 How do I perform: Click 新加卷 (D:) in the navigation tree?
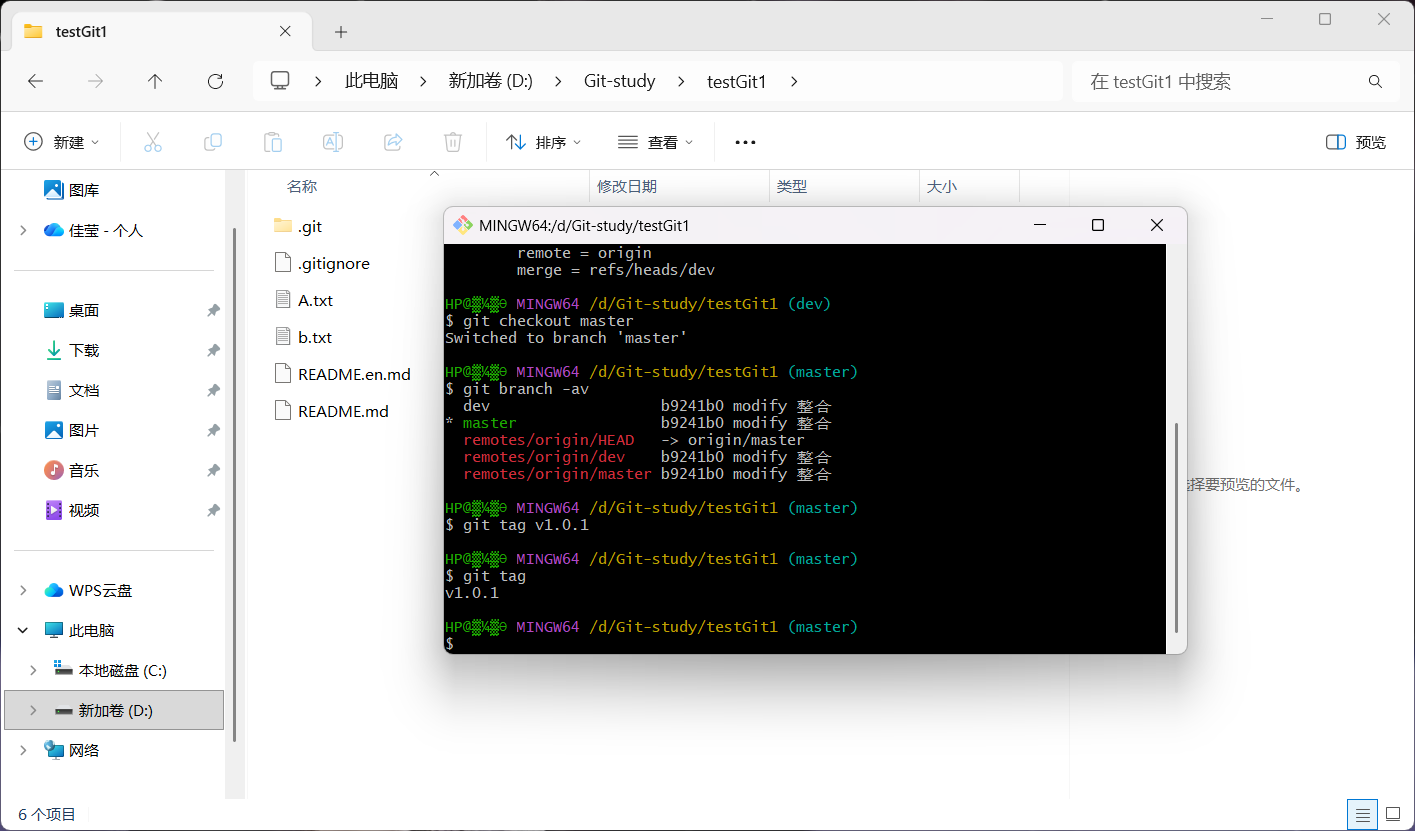pyautogui.click(x=115, y=710)
